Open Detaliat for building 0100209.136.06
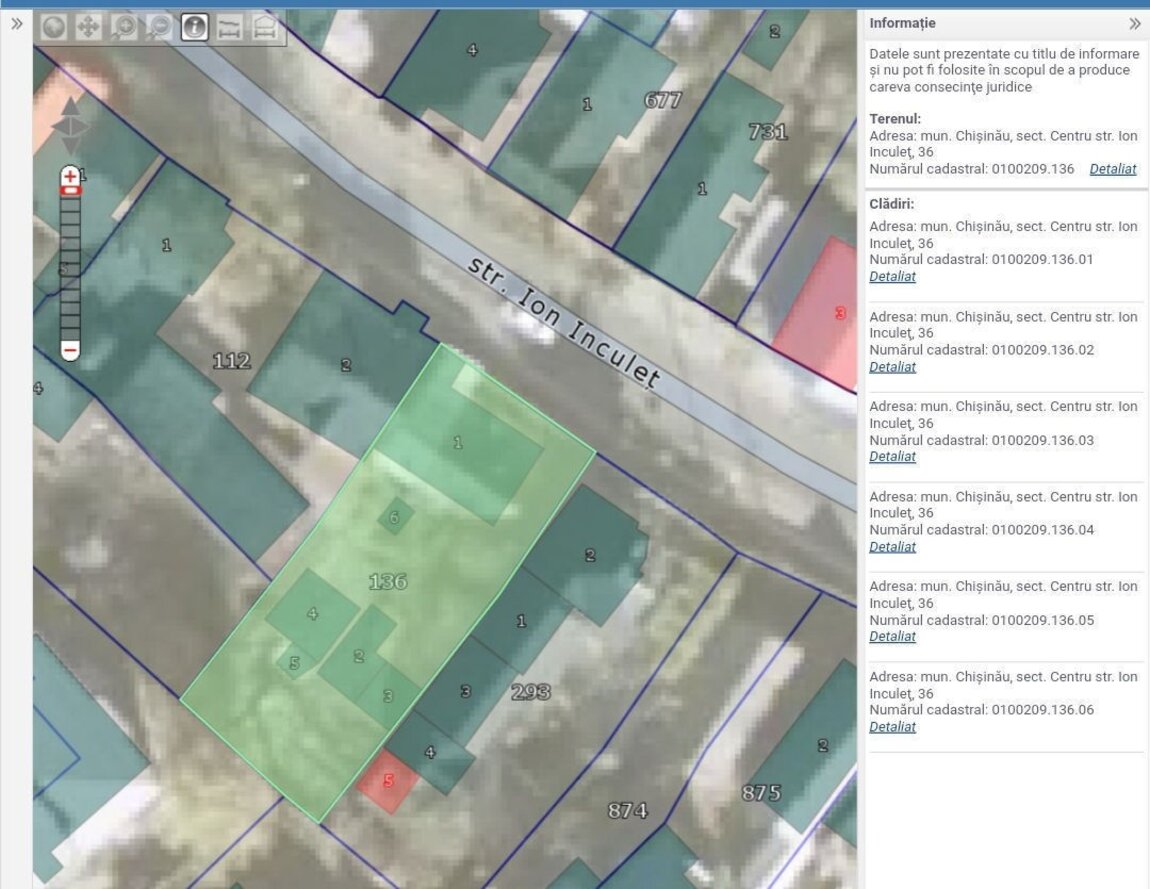1150x889 pixels. point(892,727)
